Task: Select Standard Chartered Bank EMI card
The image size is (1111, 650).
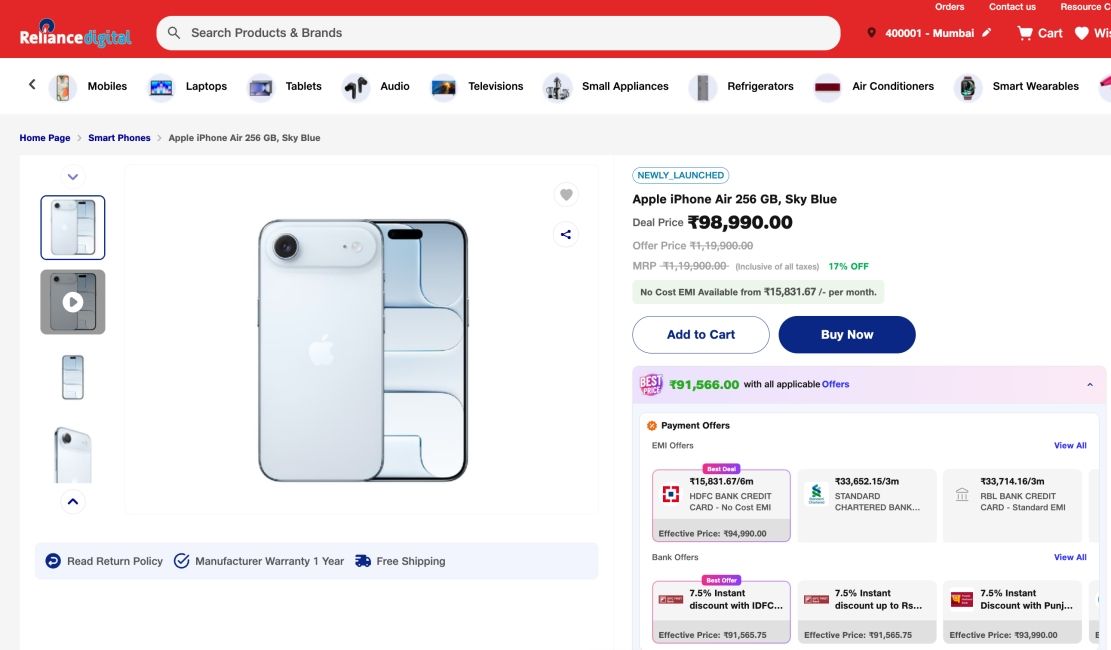Action: [867, 505]
